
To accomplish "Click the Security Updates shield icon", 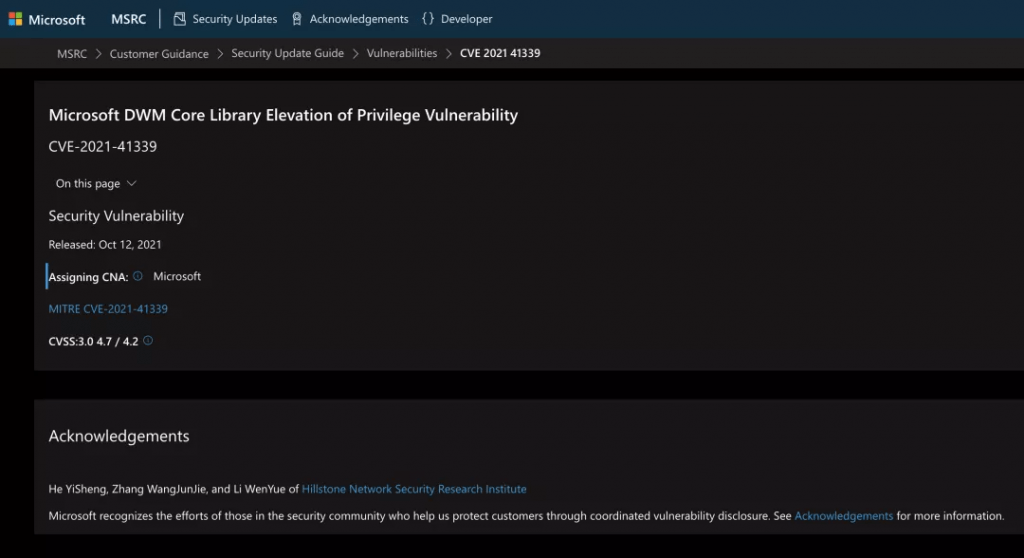I will click(x=179, y=19).
